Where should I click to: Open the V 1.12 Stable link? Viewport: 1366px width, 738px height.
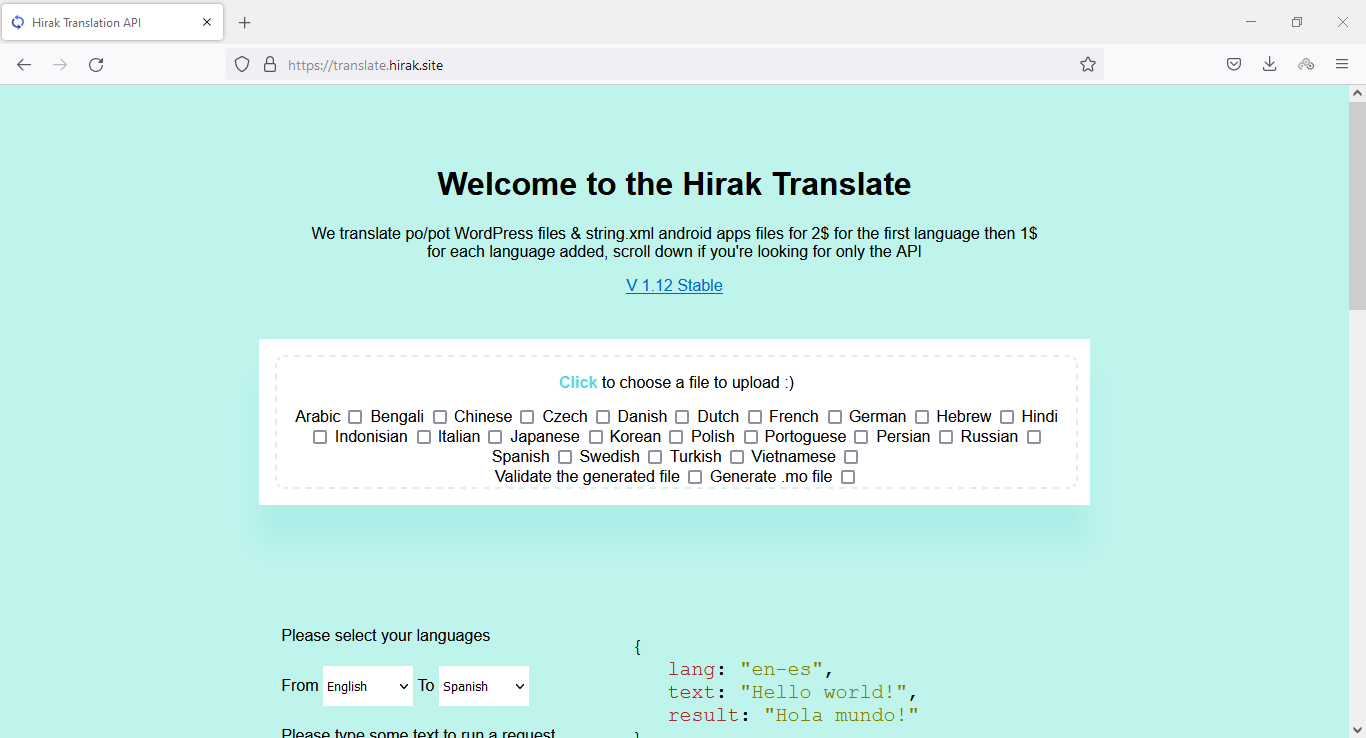tap(674, 286)
